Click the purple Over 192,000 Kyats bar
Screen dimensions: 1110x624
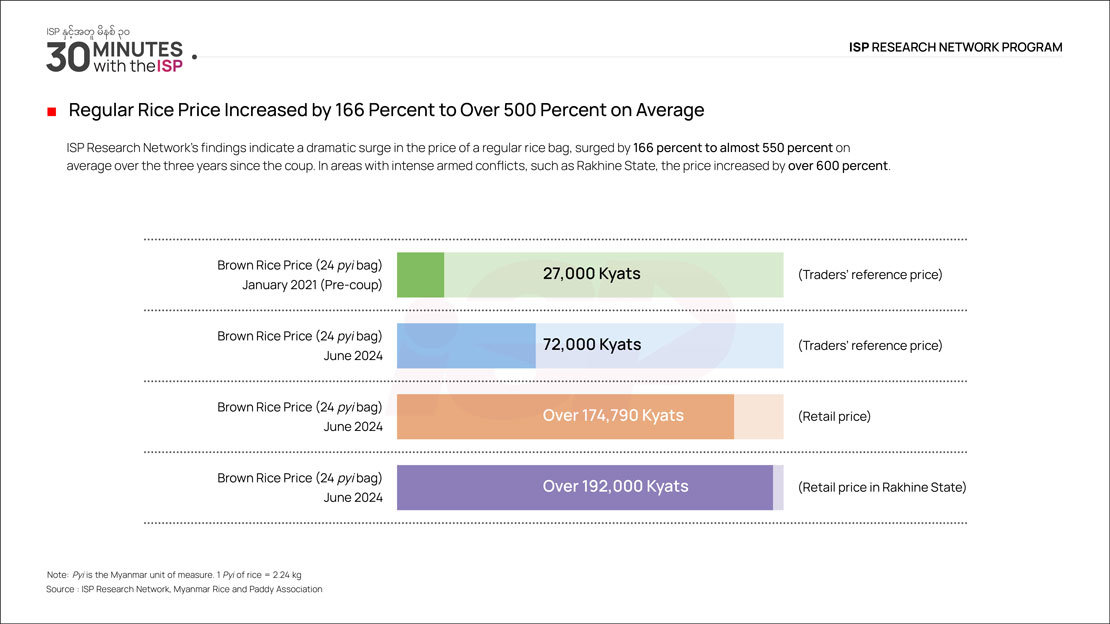585,487
